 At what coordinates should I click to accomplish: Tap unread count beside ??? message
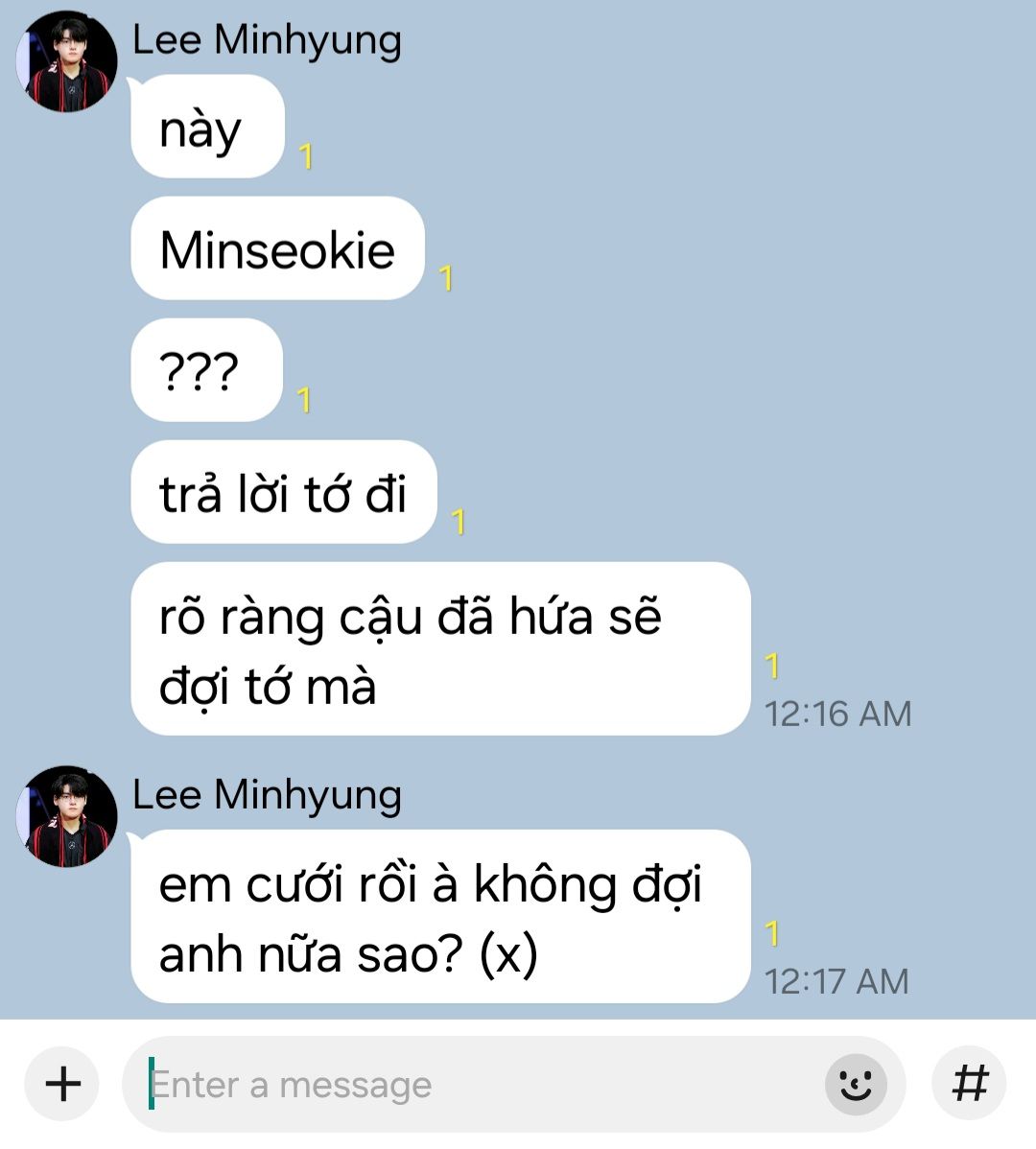pos(304,400)
